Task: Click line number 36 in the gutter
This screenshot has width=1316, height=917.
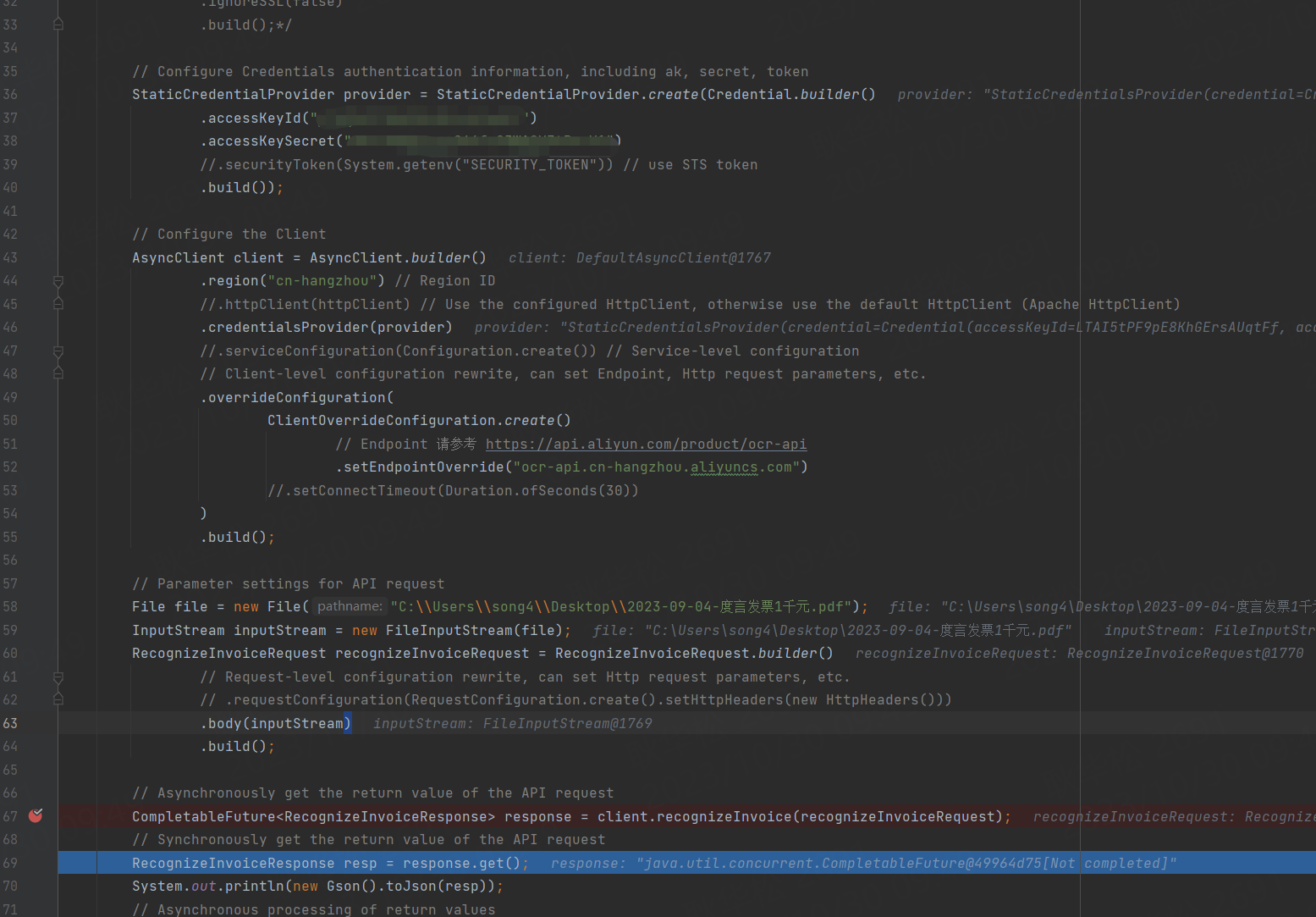Action: click(x=10, y=94)
